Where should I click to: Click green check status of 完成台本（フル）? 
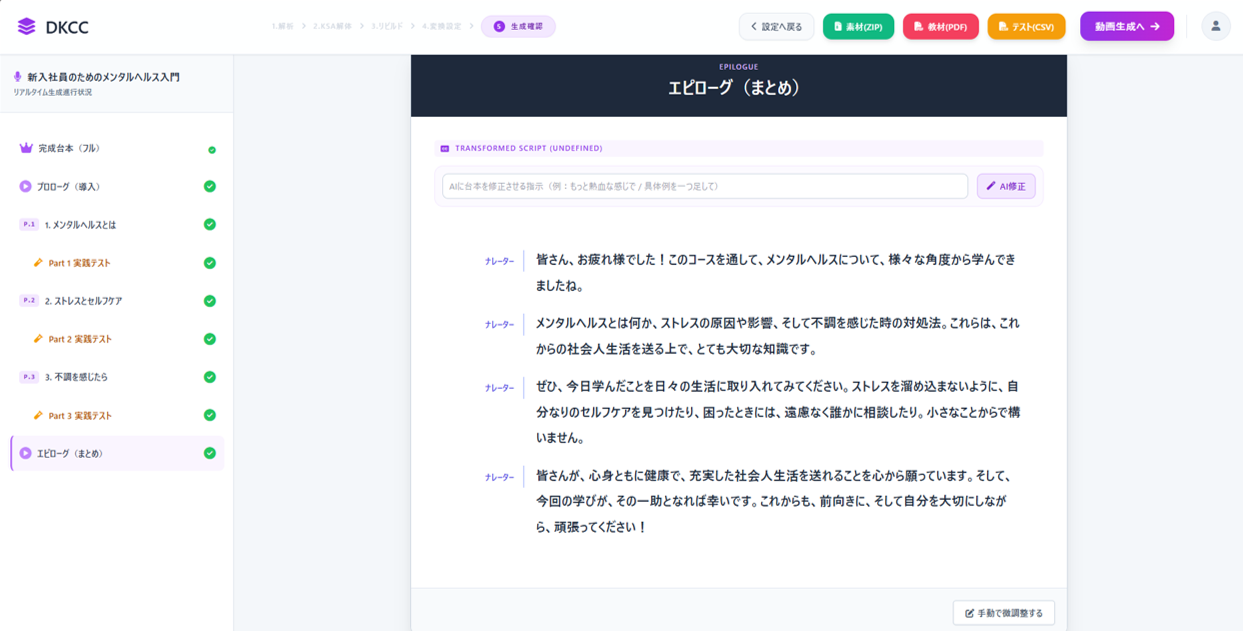(x=212, y=150)
